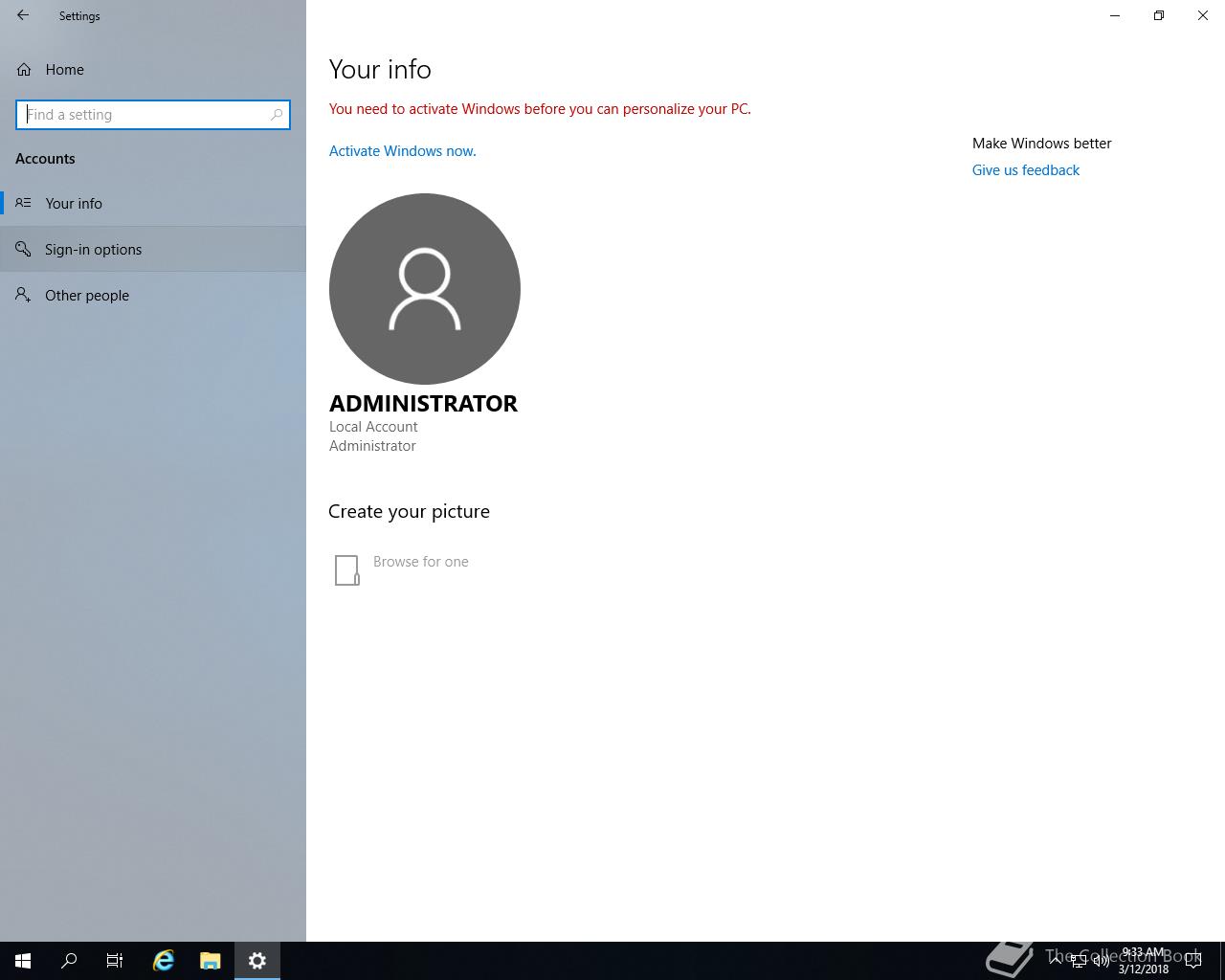Screen dimensions: 1225x980
Task: Open Task View from taskbar
Action: [115, 961]
